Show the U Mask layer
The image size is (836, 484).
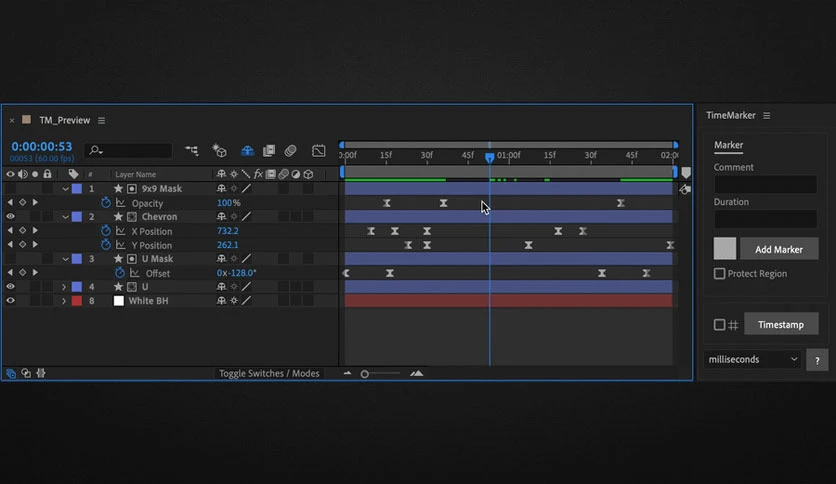[x=10, y=259]
